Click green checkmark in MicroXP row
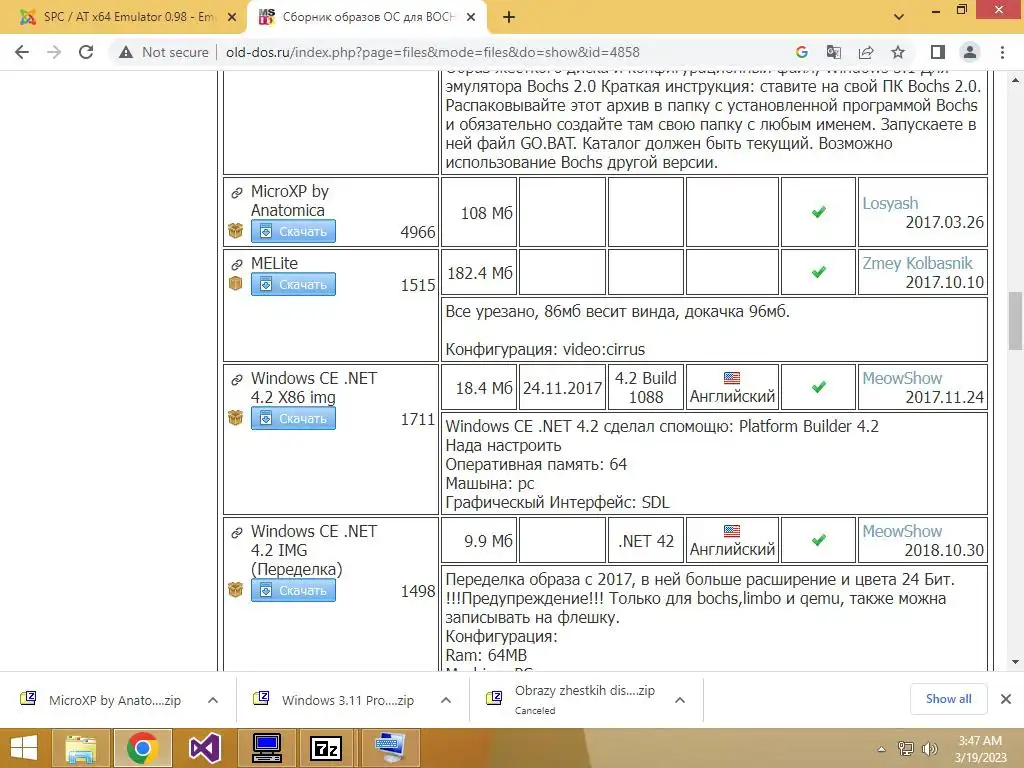 818,212
